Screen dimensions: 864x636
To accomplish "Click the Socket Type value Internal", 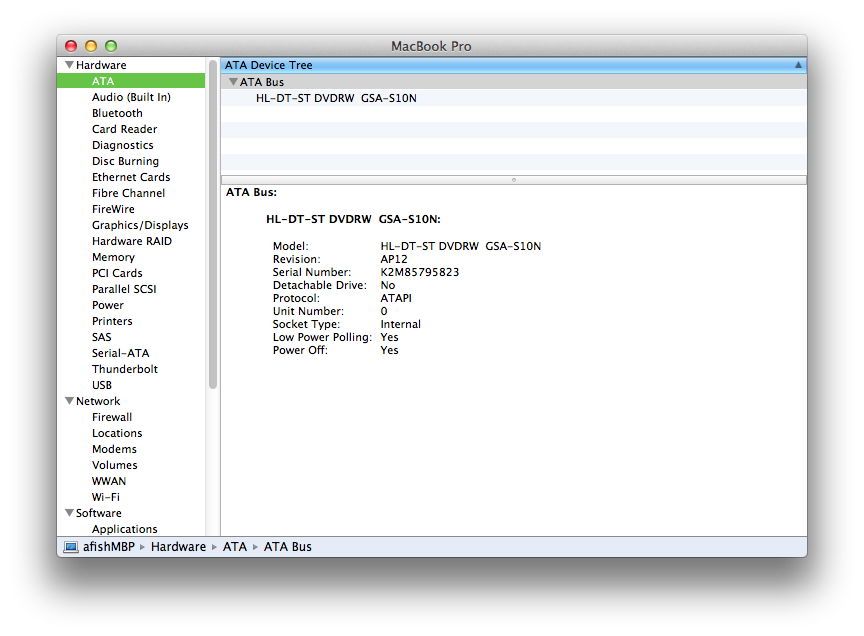I will click(x=401, y=324).
